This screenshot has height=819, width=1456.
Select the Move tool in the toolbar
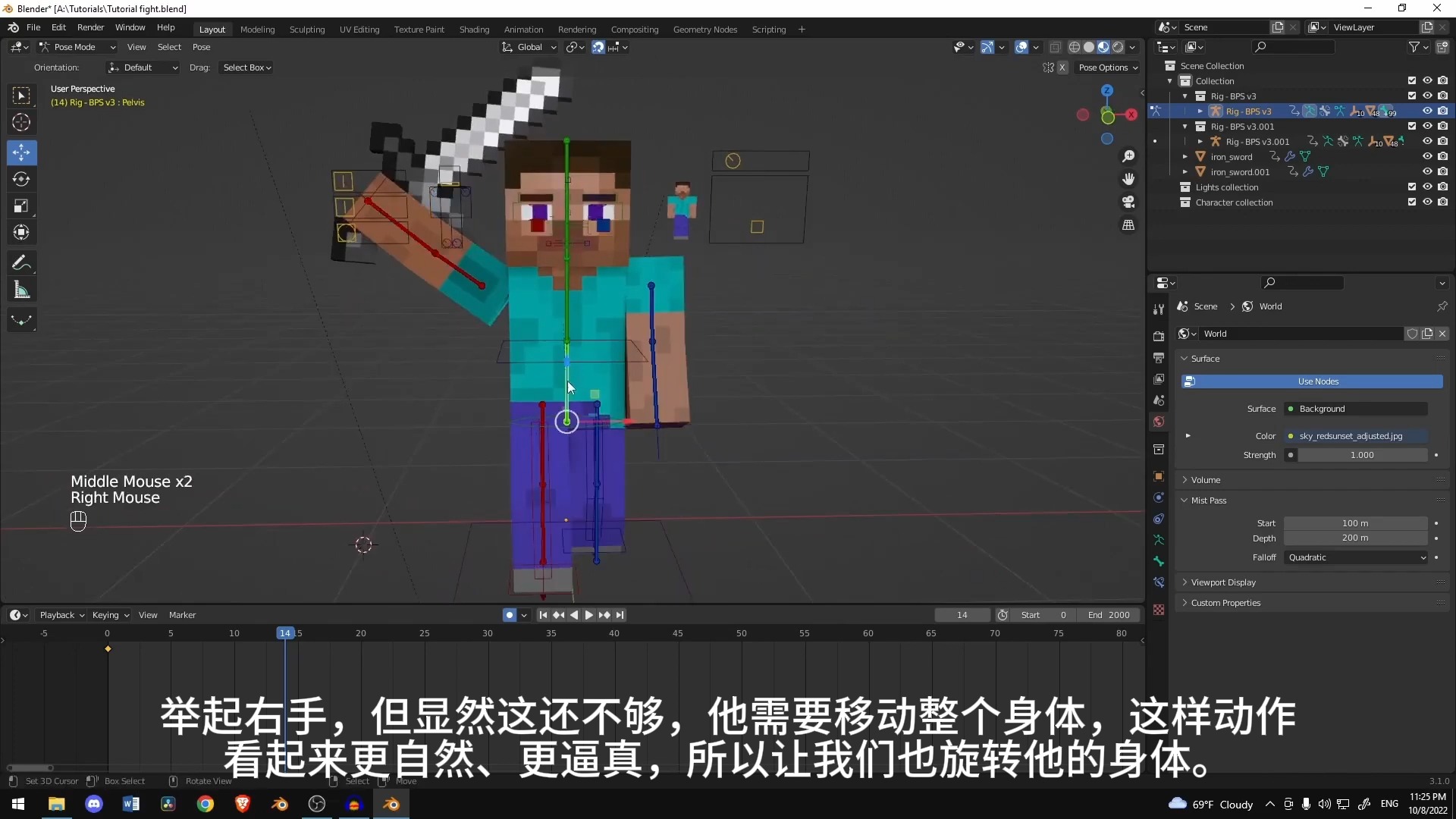(21, 152)
